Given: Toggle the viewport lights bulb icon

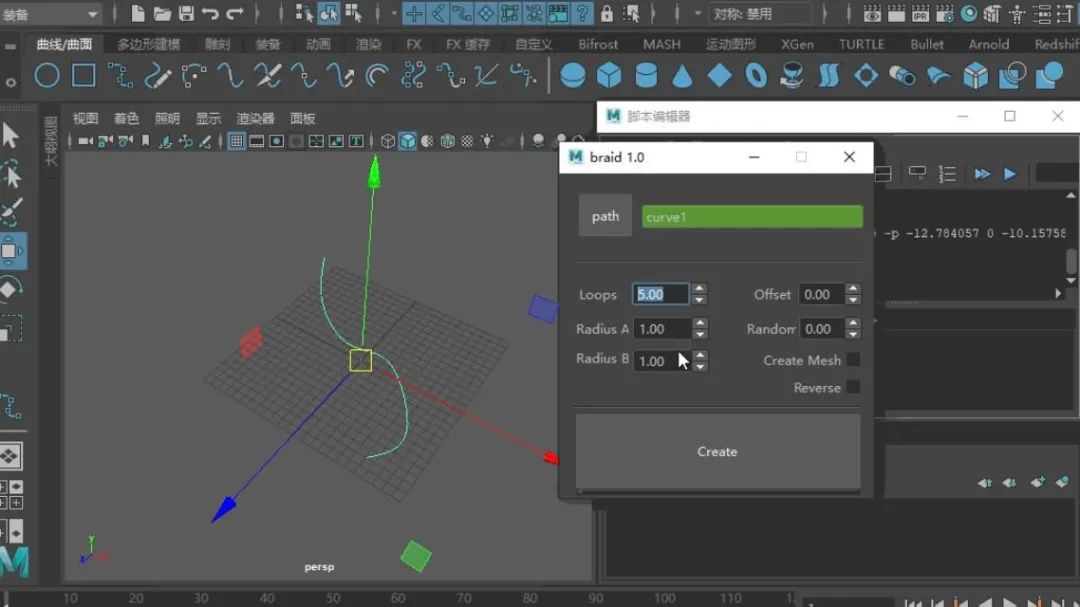Looking at the screenshot, I should tap(487, 141).
